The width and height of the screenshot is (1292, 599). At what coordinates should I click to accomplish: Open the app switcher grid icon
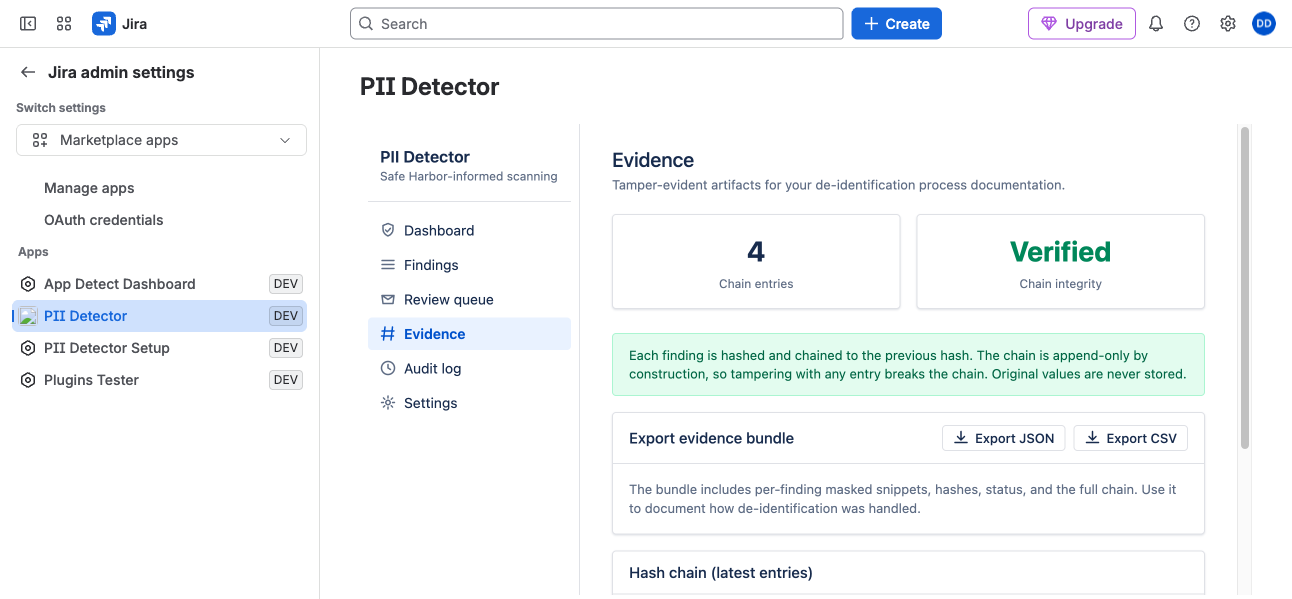click(64, 24)
